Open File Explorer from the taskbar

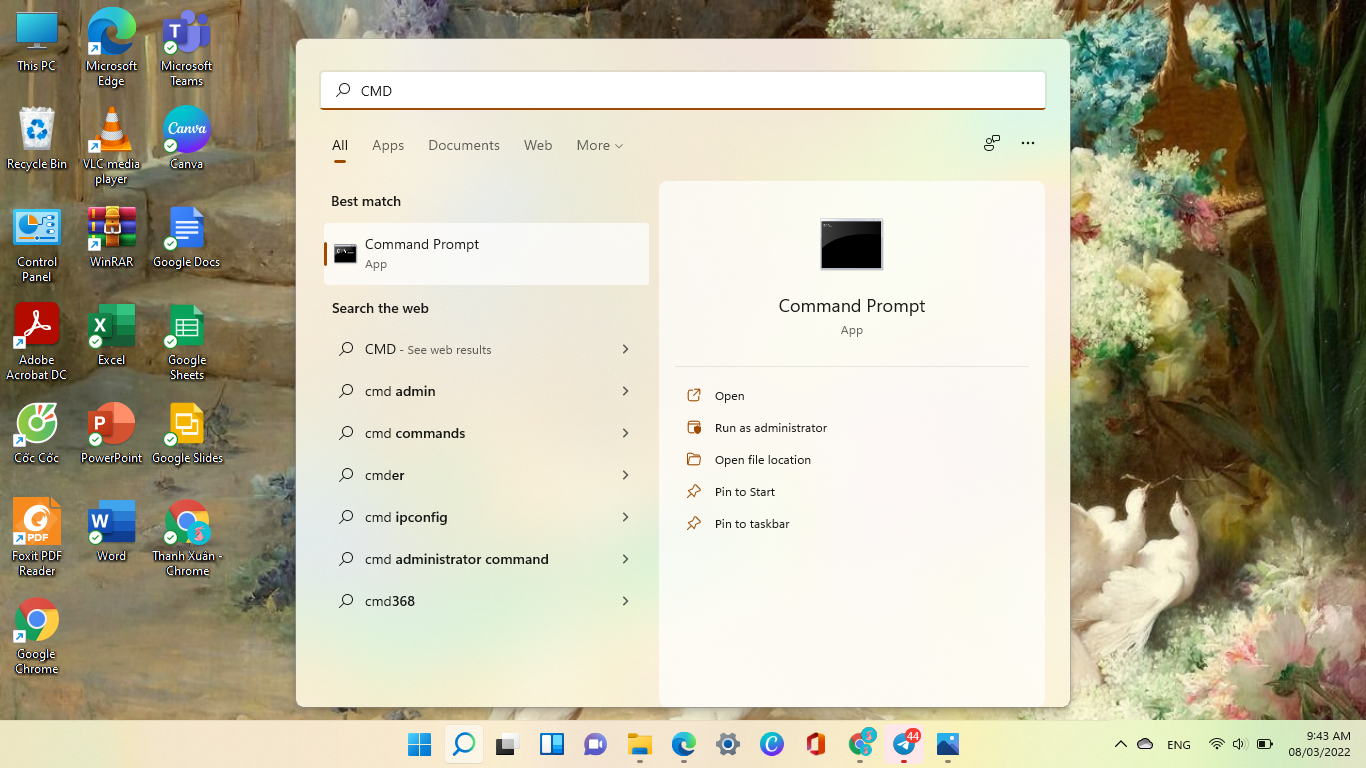point(640,744)
